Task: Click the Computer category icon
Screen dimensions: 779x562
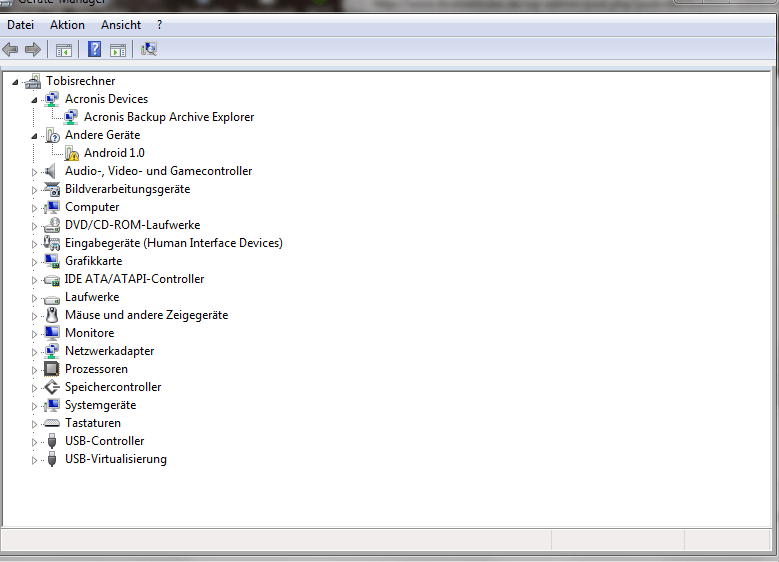Action: pos(52,207)
